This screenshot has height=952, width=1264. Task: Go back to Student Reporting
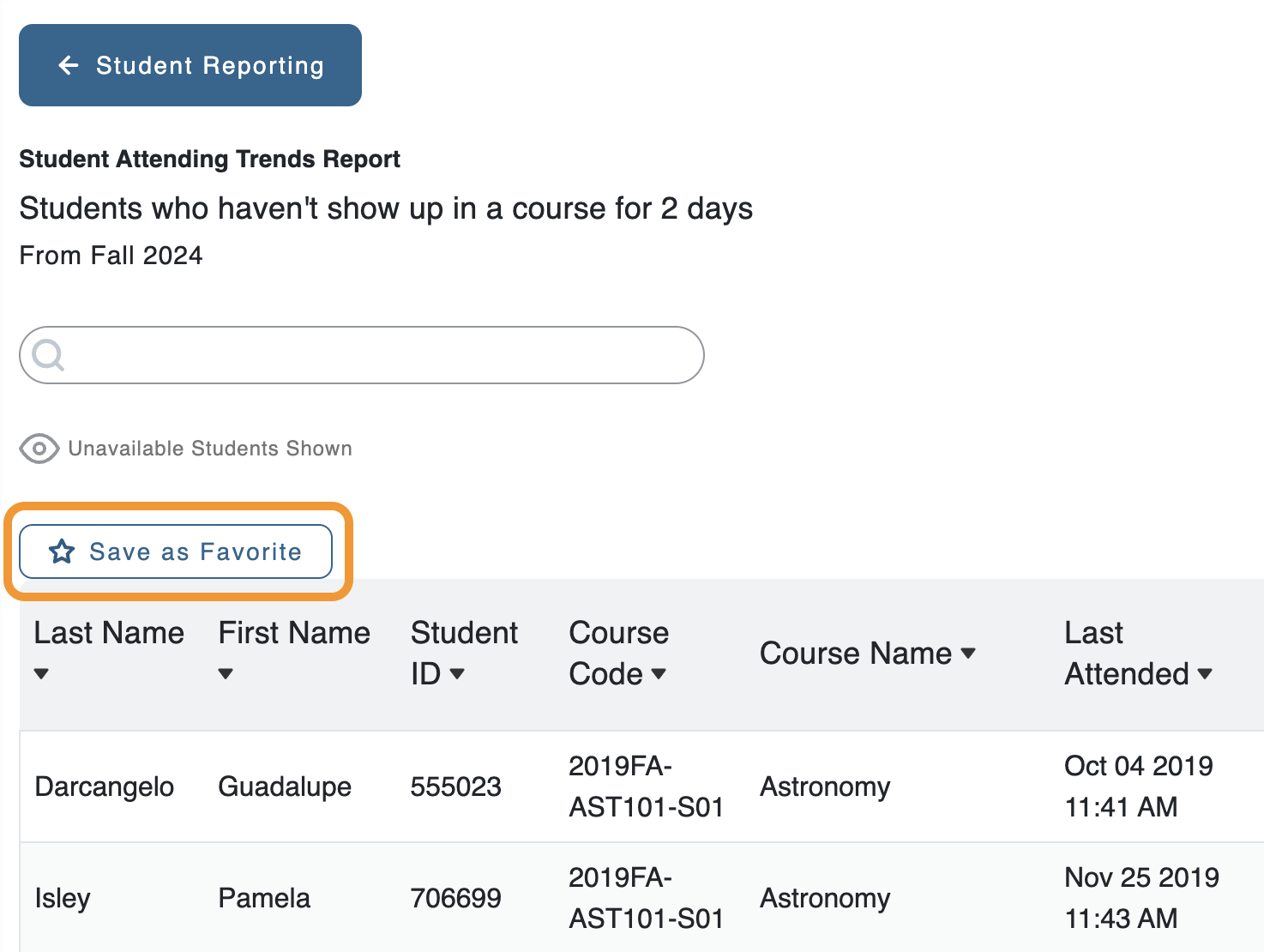(209, 65)
